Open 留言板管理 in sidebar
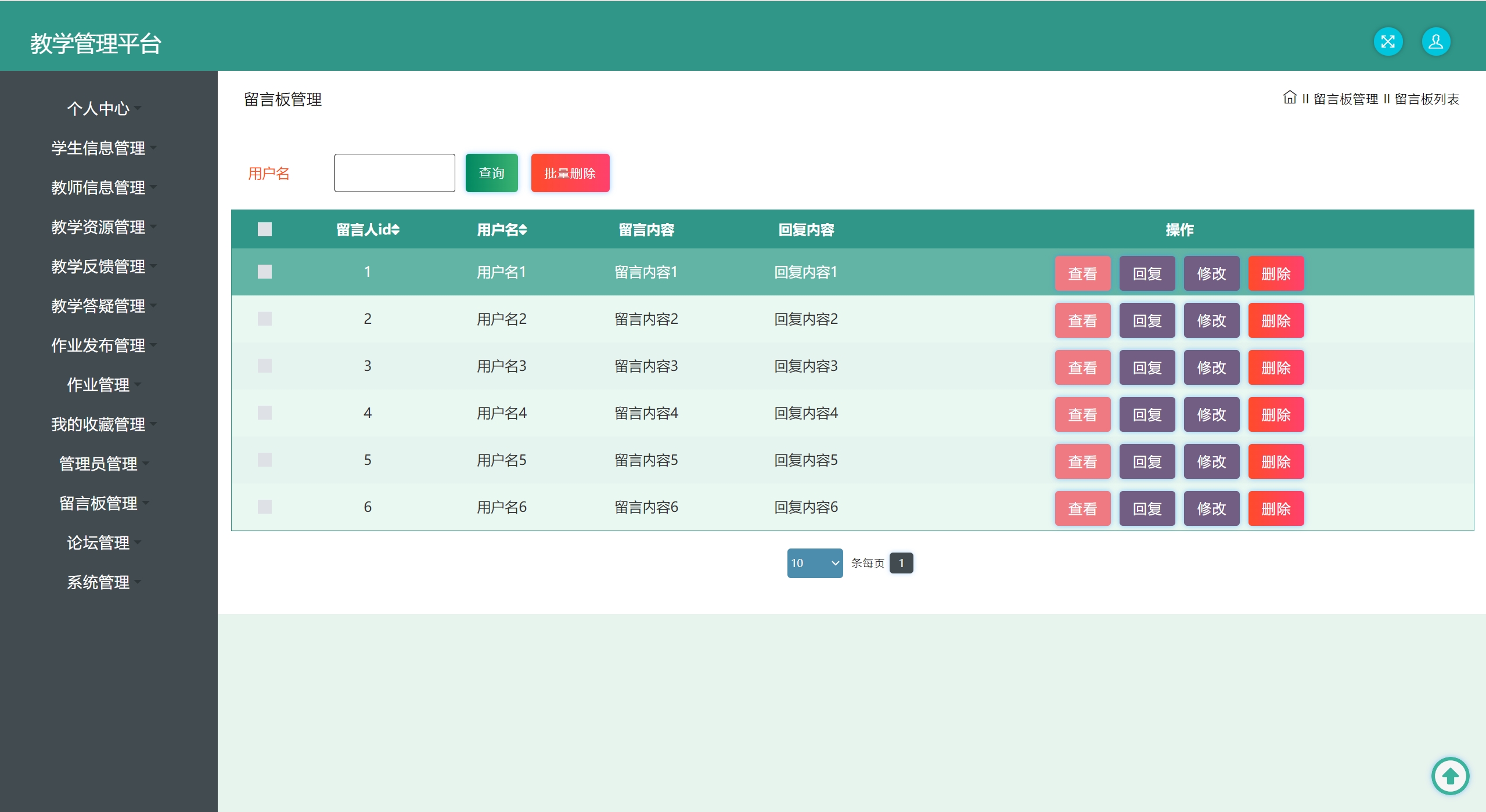1486x812 pixels. click(99, 503)
